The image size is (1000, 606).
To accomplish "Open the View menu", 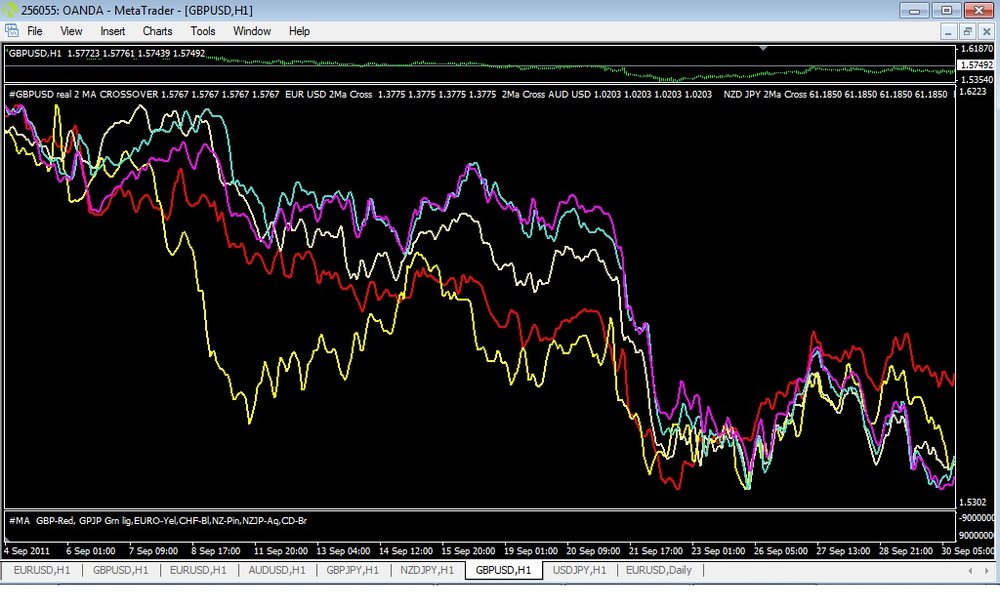I will point(71,31).
